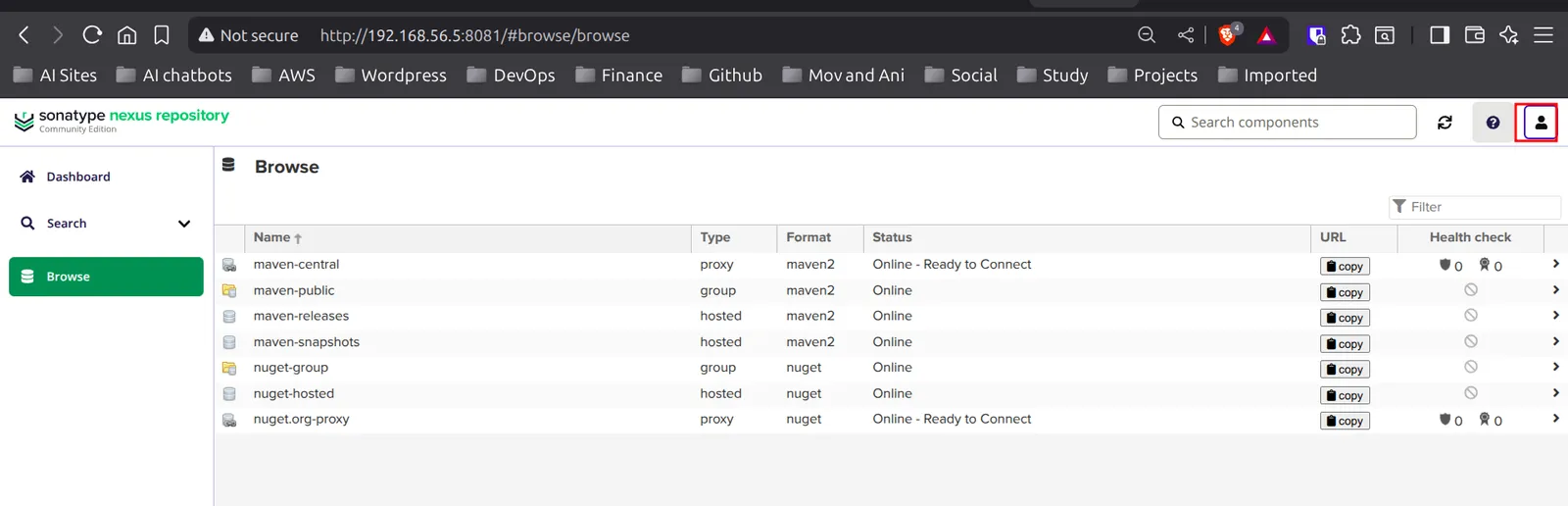Open the AI Sites bookmarks folder
The width and height of the screenshot is (1568, 506).
(55, 76)
